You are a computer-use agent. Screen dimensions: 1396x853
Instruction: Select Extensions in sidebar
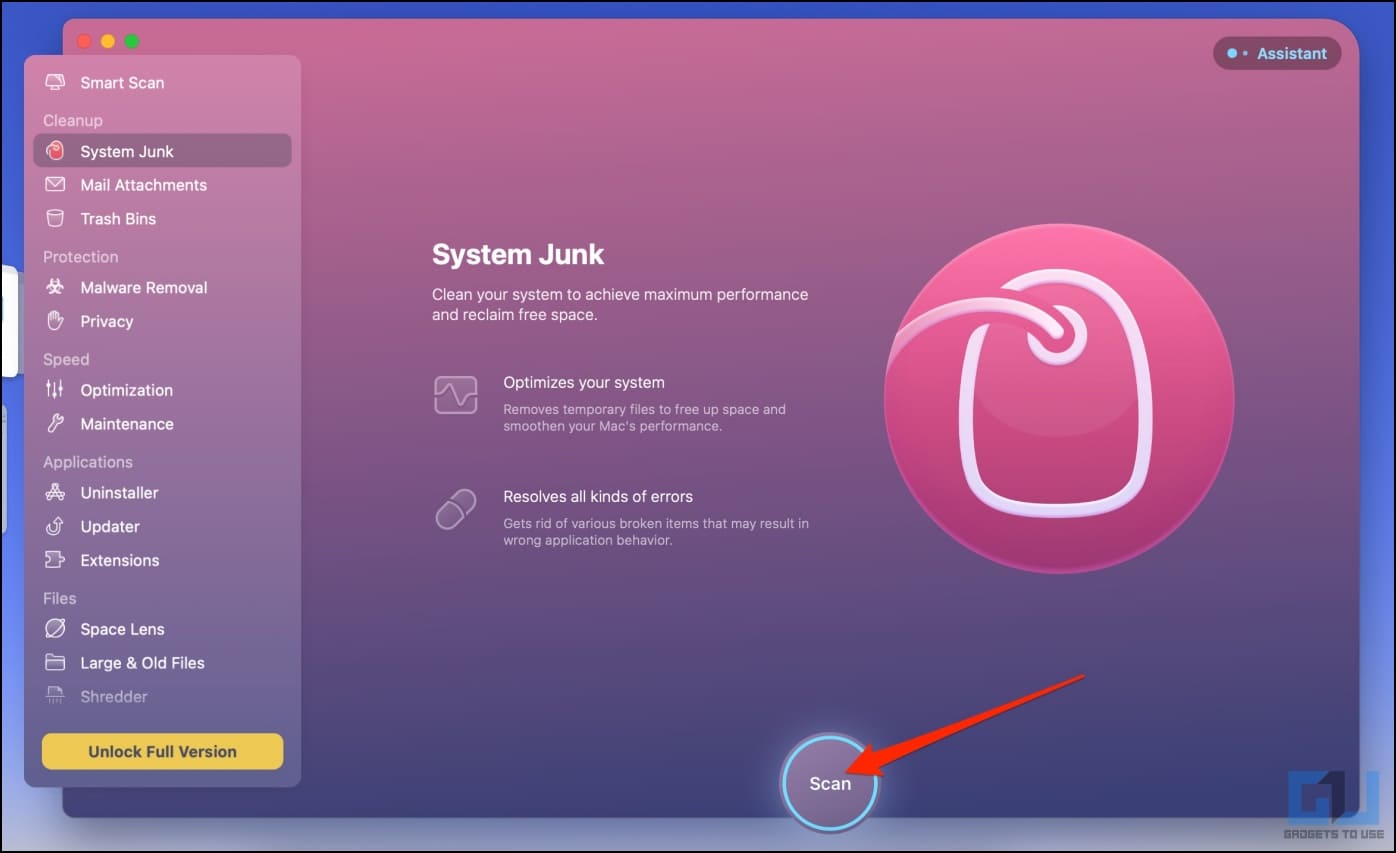click(x=119, y=561)
